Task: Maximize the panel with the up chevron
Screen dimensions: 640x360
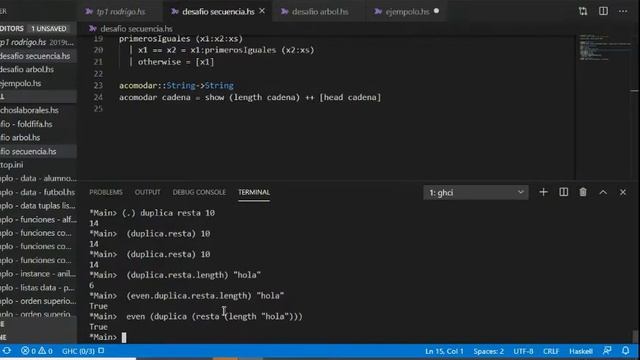Action: point(603,192)
